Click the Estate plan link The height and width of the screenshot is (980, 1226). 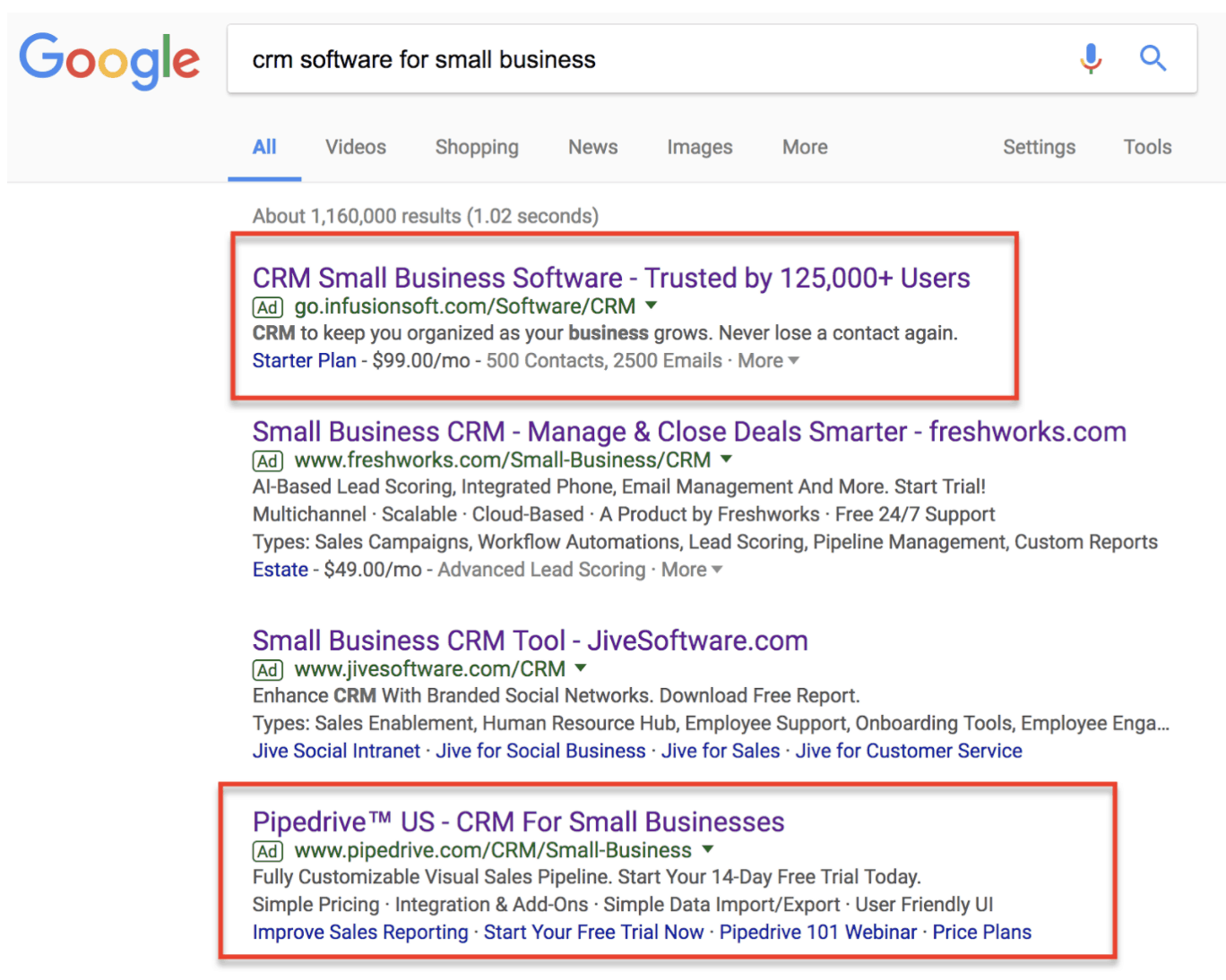pyautogui.click(x=281, y=570)
